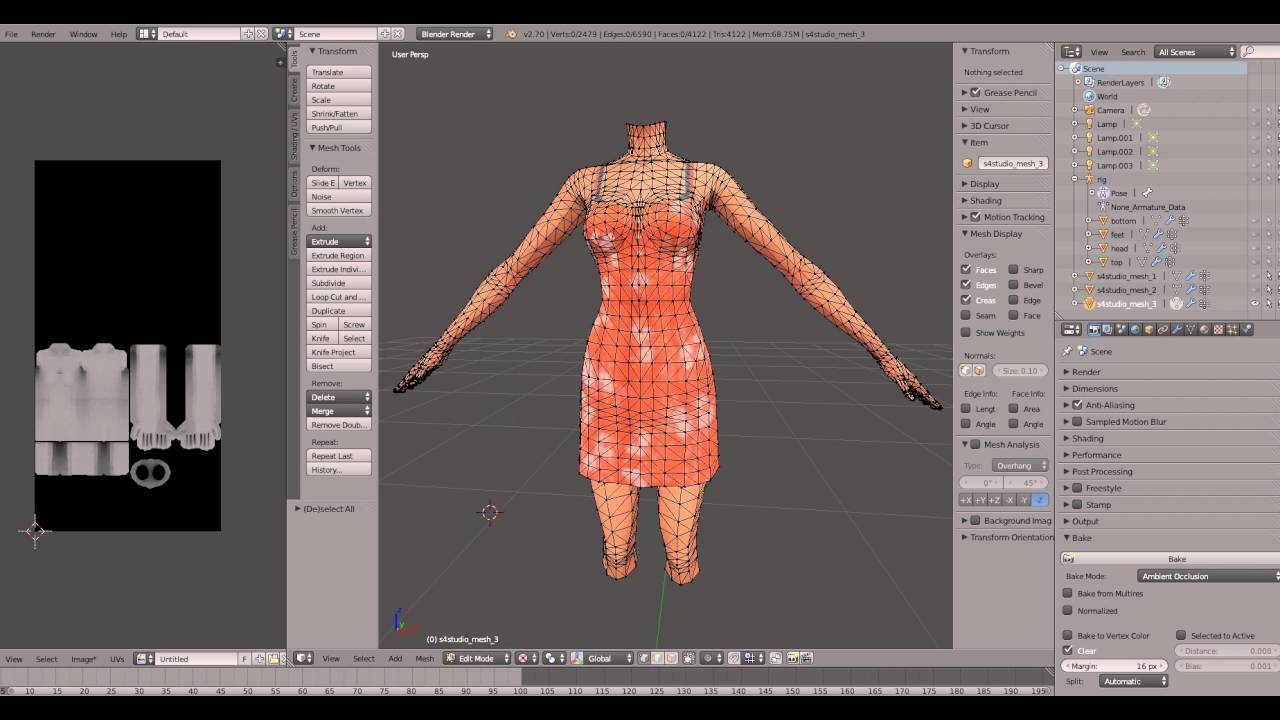This screenshot has height=720, width=1280.
Task: Open the texture checkerboard properties tab
Action: point(1218,329)
